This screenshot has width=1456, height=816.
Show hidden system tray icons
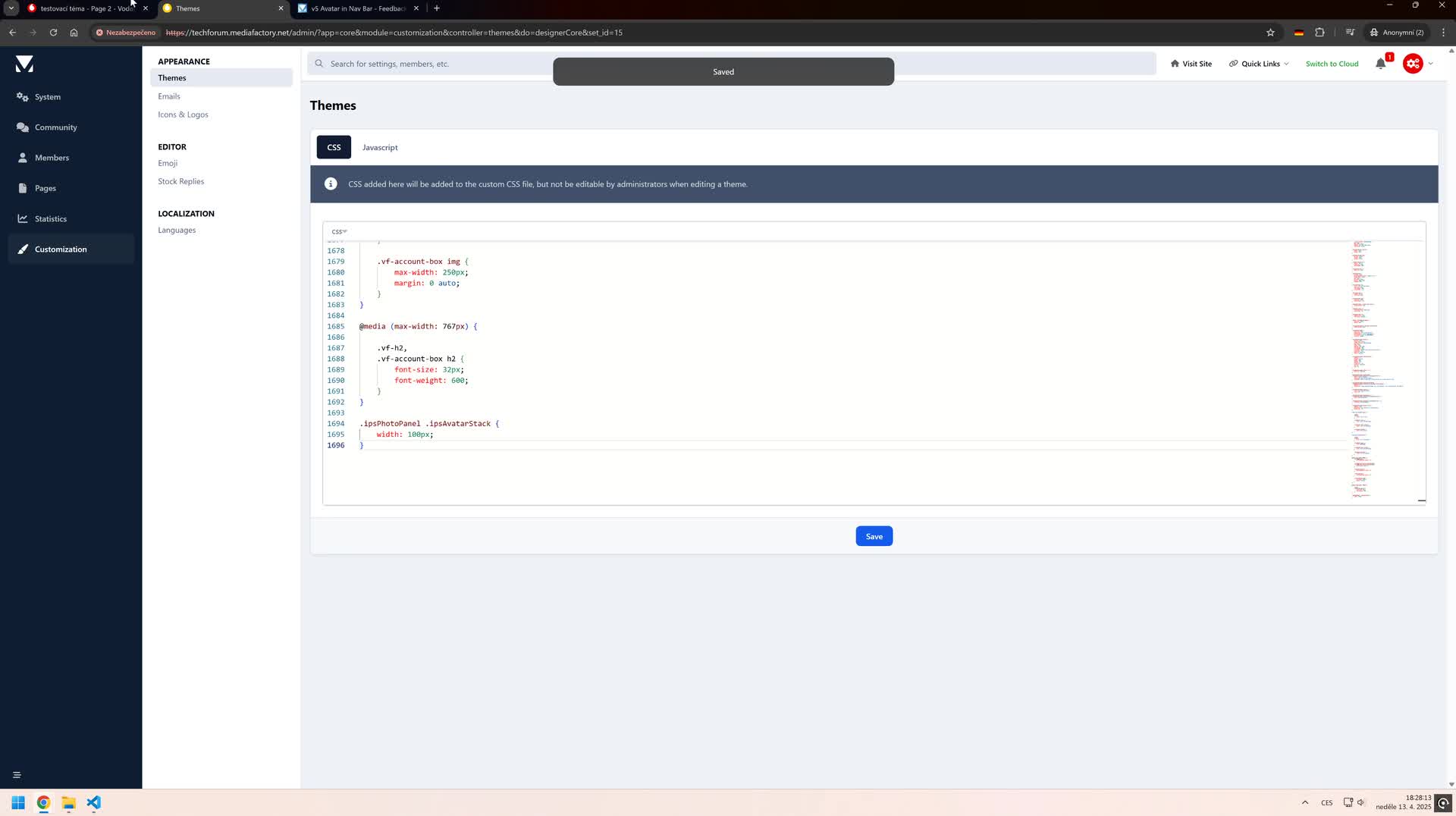[x=1305, y=802]
